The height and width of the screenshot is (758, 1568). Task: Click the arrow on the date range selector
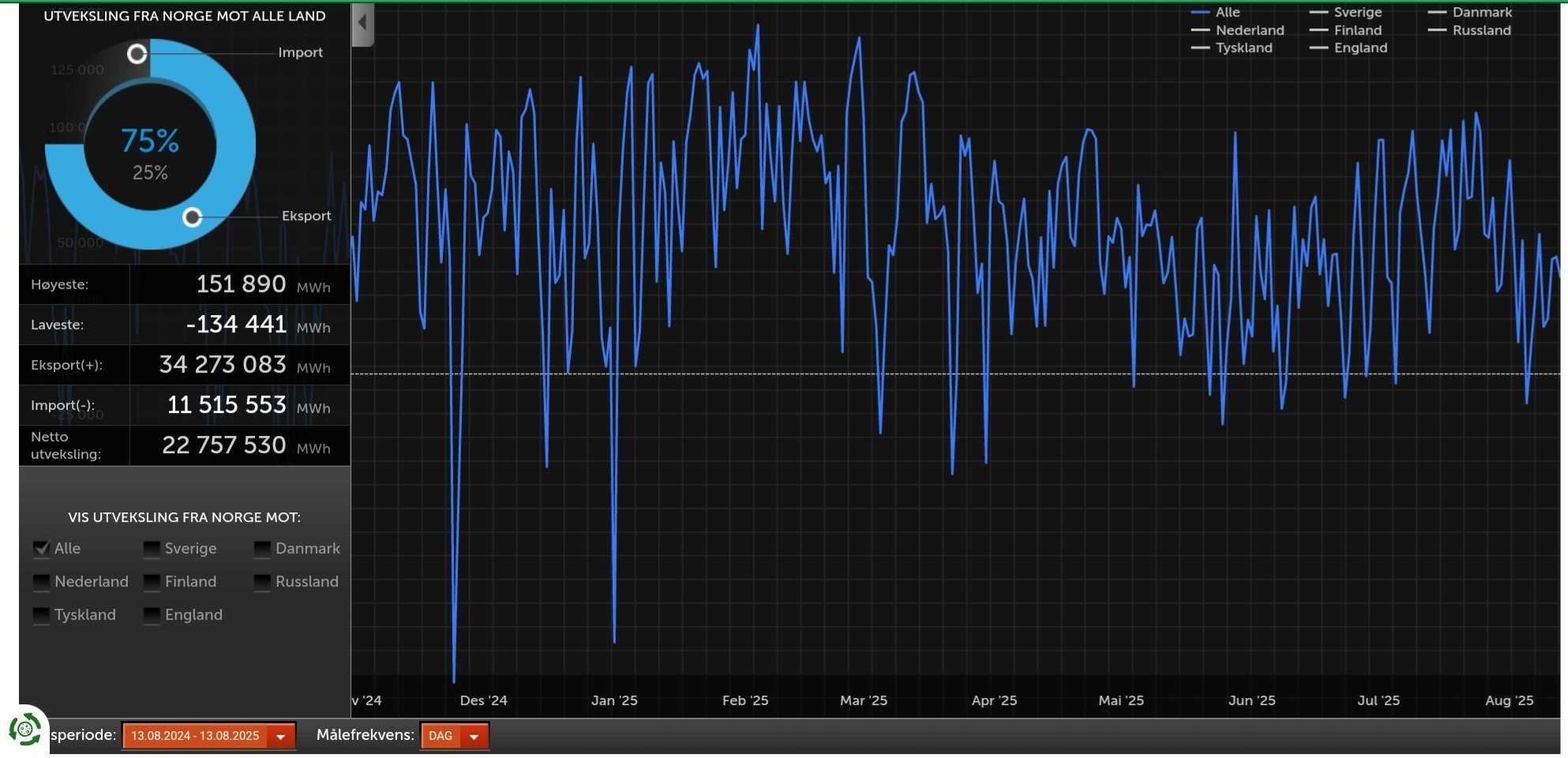[x=280, y=737]
